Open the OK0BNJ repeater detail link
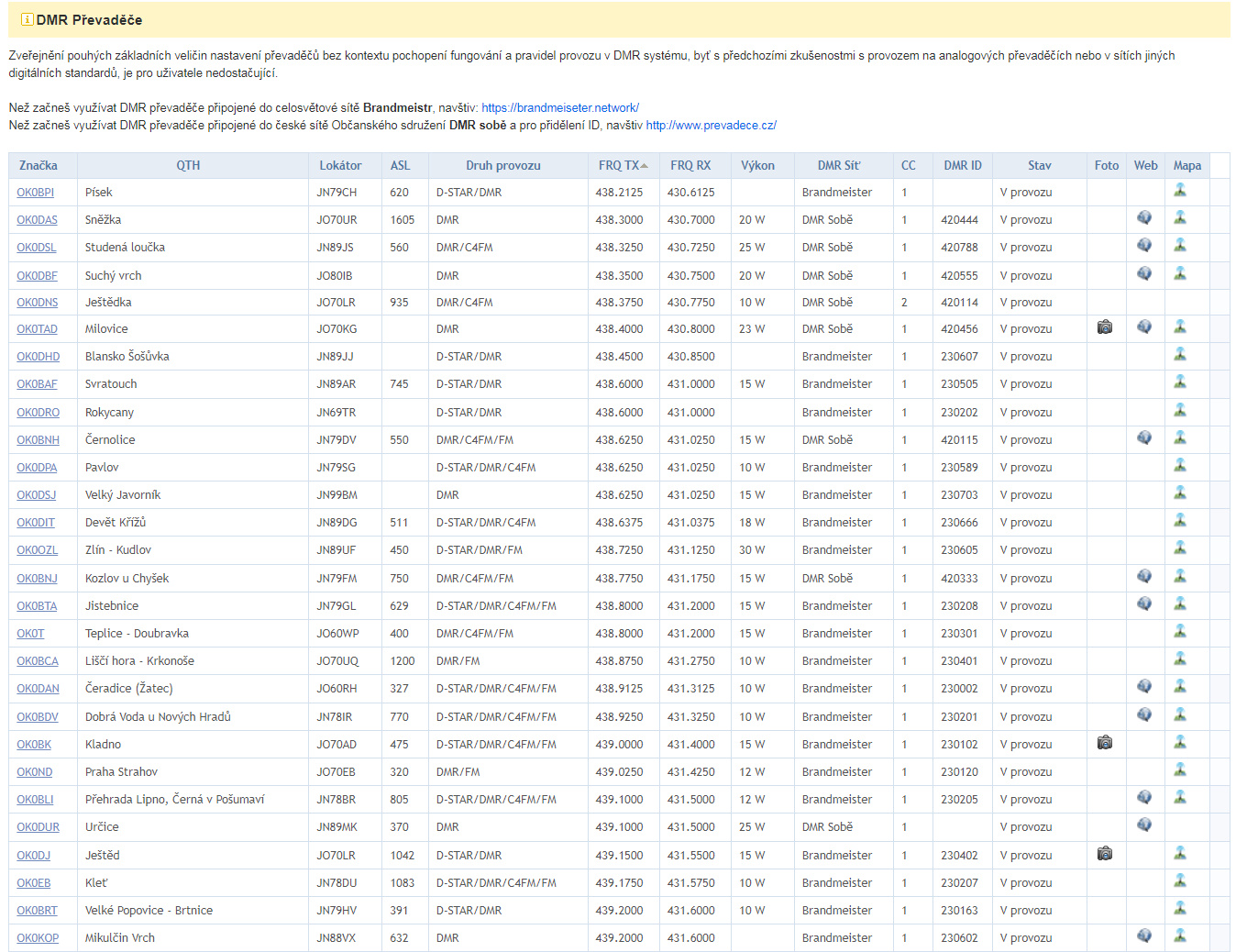The image size is (1247, 952). tap(37, 579)
